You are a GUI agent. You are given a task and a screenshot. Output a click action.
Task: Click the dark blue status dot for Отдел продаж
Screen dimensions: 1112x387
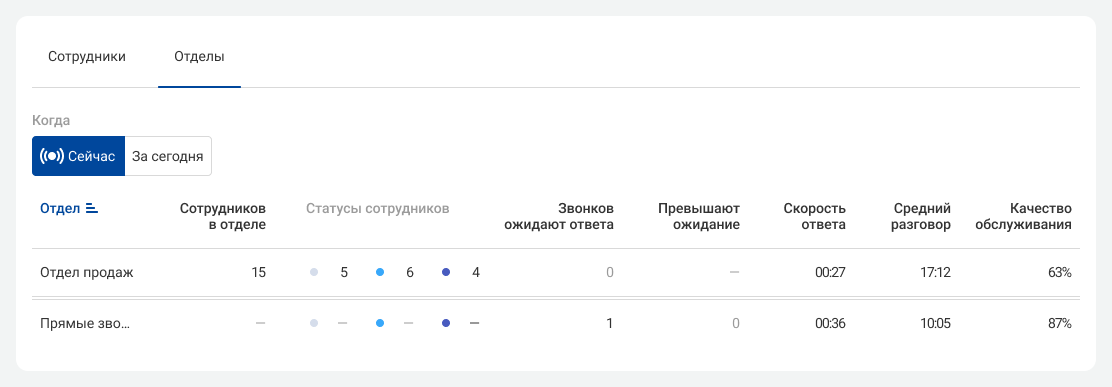tap(446, 272)
